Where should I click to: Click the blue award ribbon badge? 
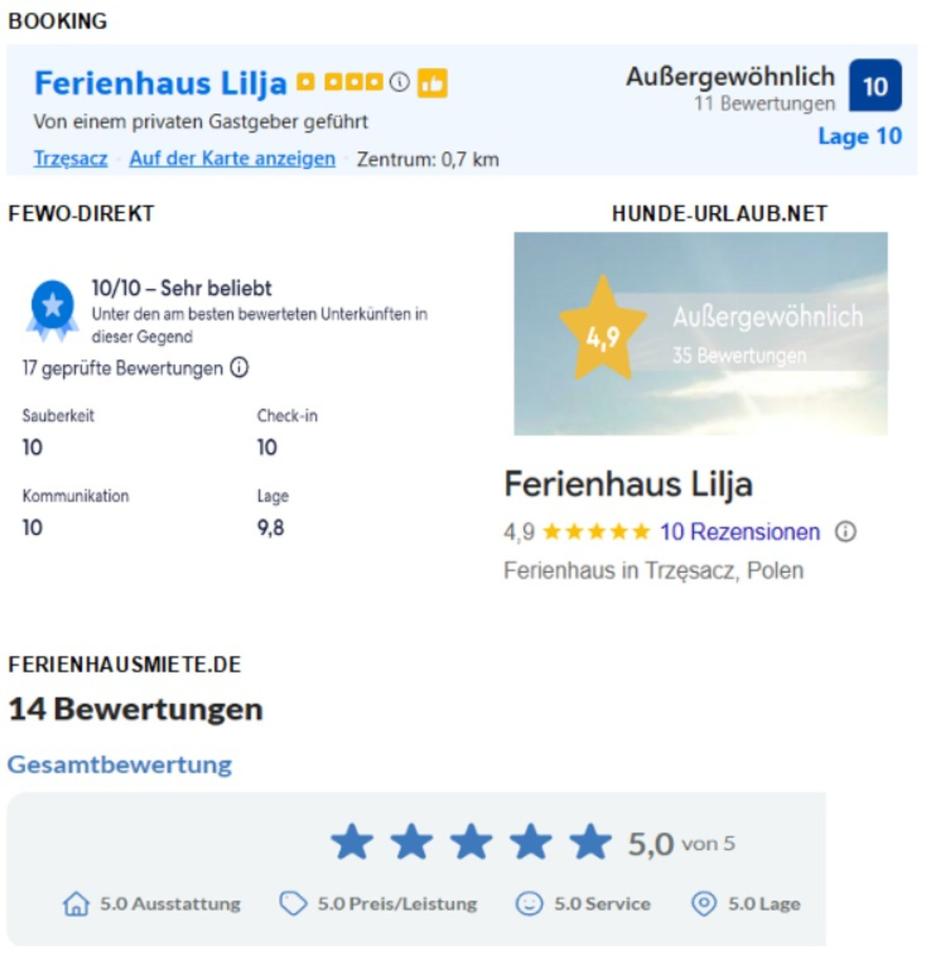point(53,307)
